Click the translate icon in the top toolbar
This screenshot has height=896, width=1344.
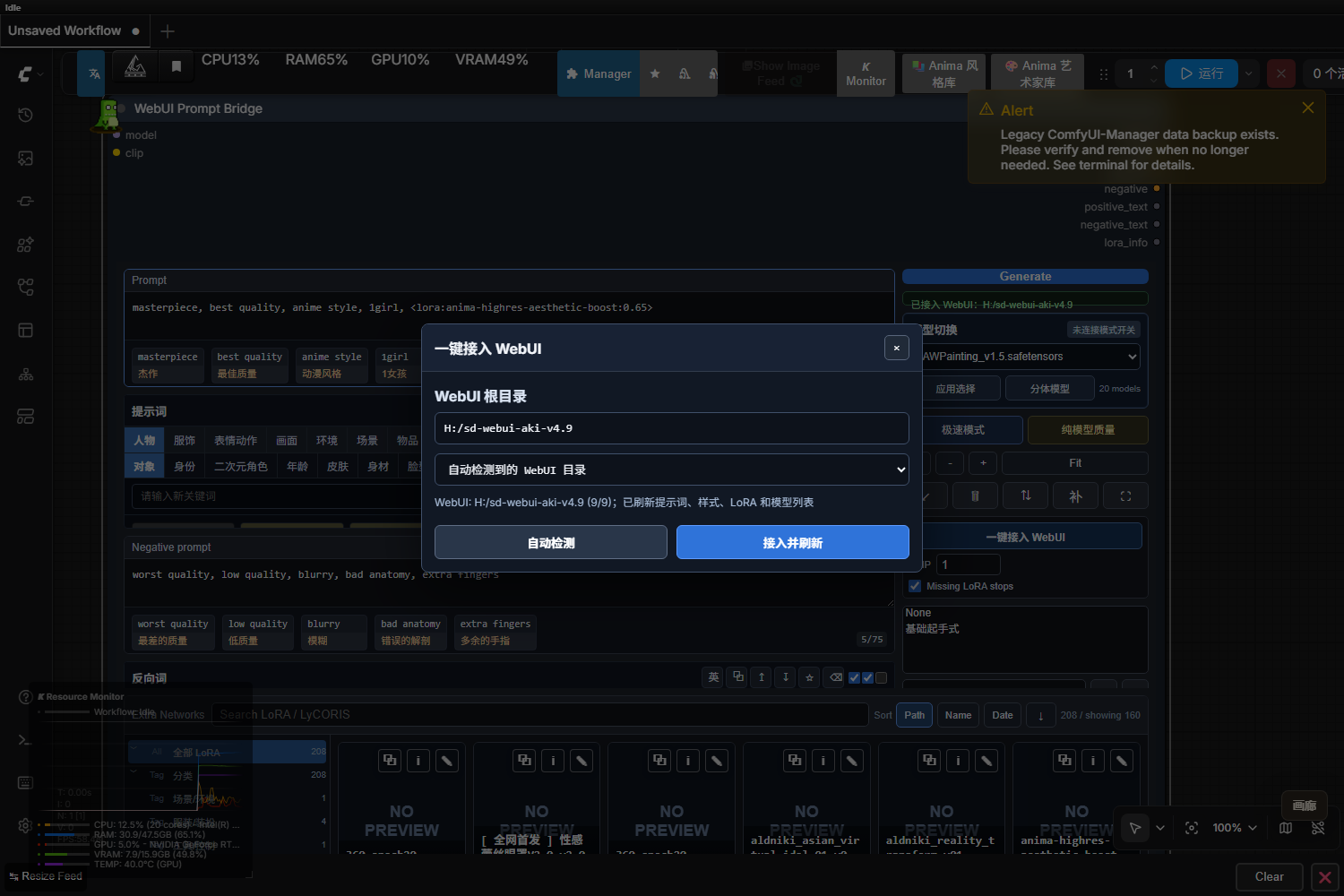pos(94,73)
